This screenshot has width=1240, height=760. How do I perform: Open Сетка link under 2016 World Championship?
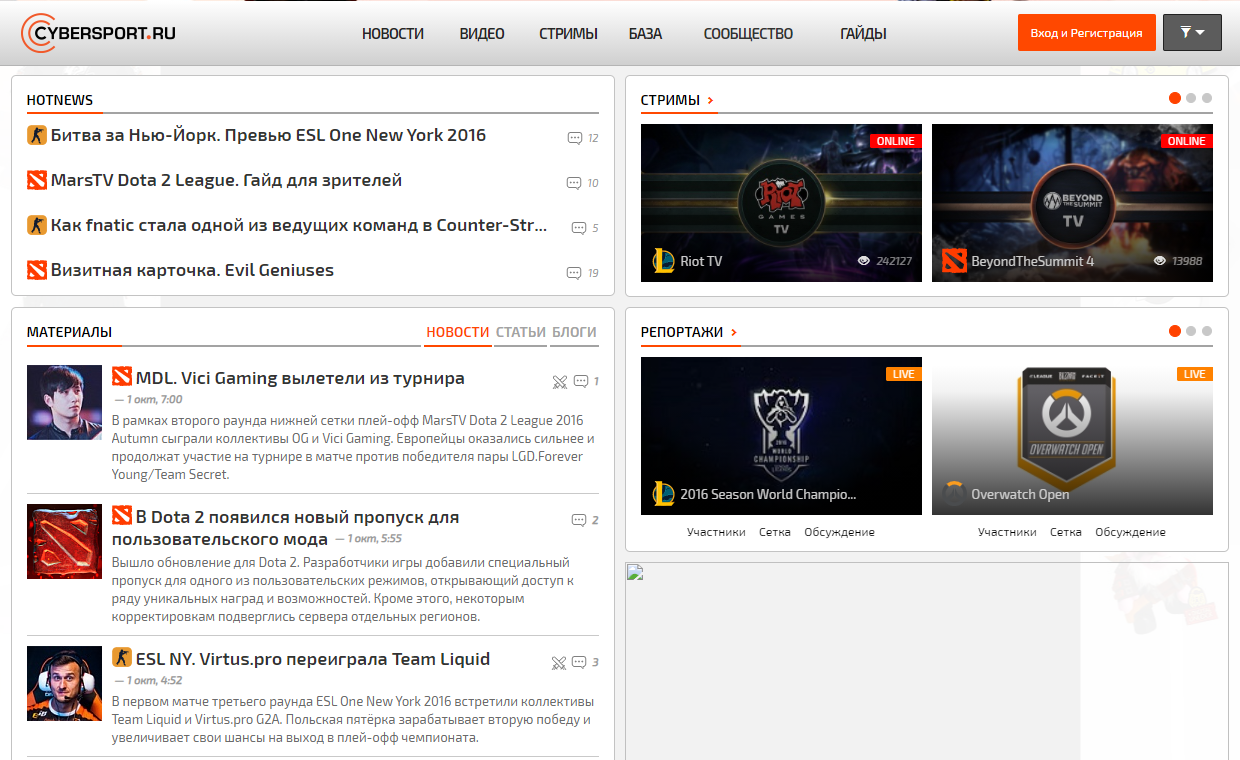pos(775,532)
